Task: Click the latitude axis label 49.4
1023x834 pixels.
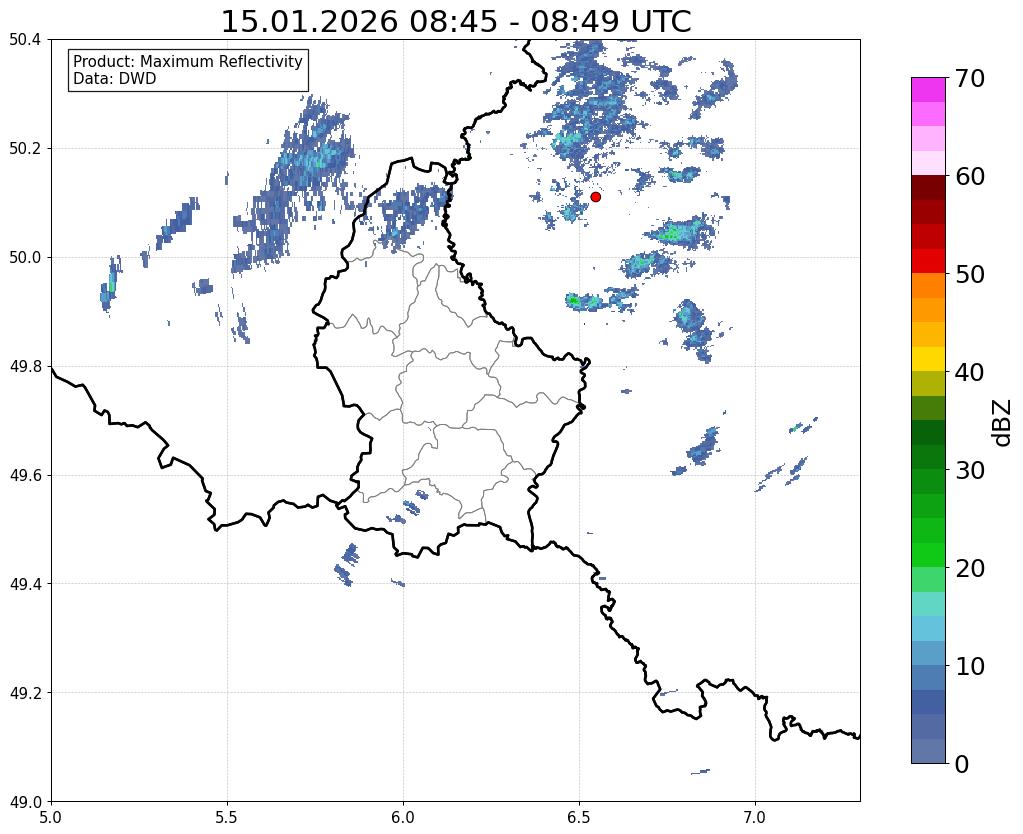Action: 25,584
